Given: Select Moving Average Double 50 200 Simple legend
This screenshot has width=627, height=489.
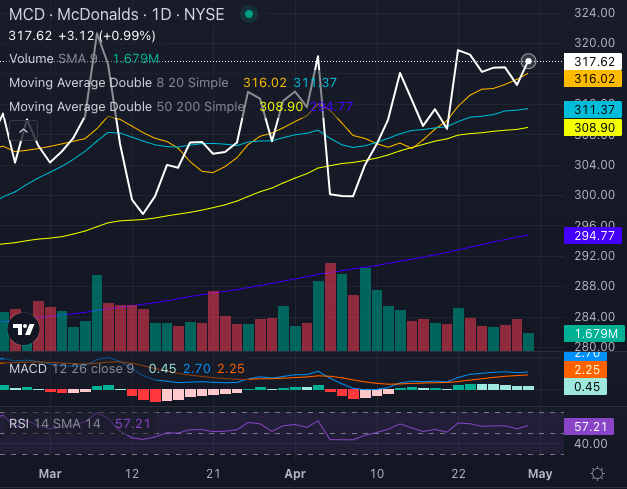Looking at the screenshot, I should pyautogui.click(x=126, y=107).
